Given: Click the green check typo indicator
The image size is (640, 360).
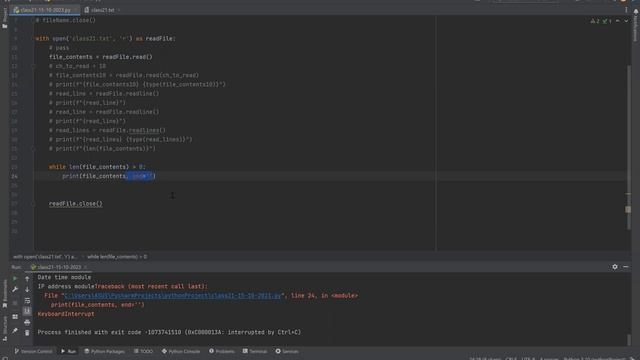Looking at the screenshot, I should click(x=607, y=21).
